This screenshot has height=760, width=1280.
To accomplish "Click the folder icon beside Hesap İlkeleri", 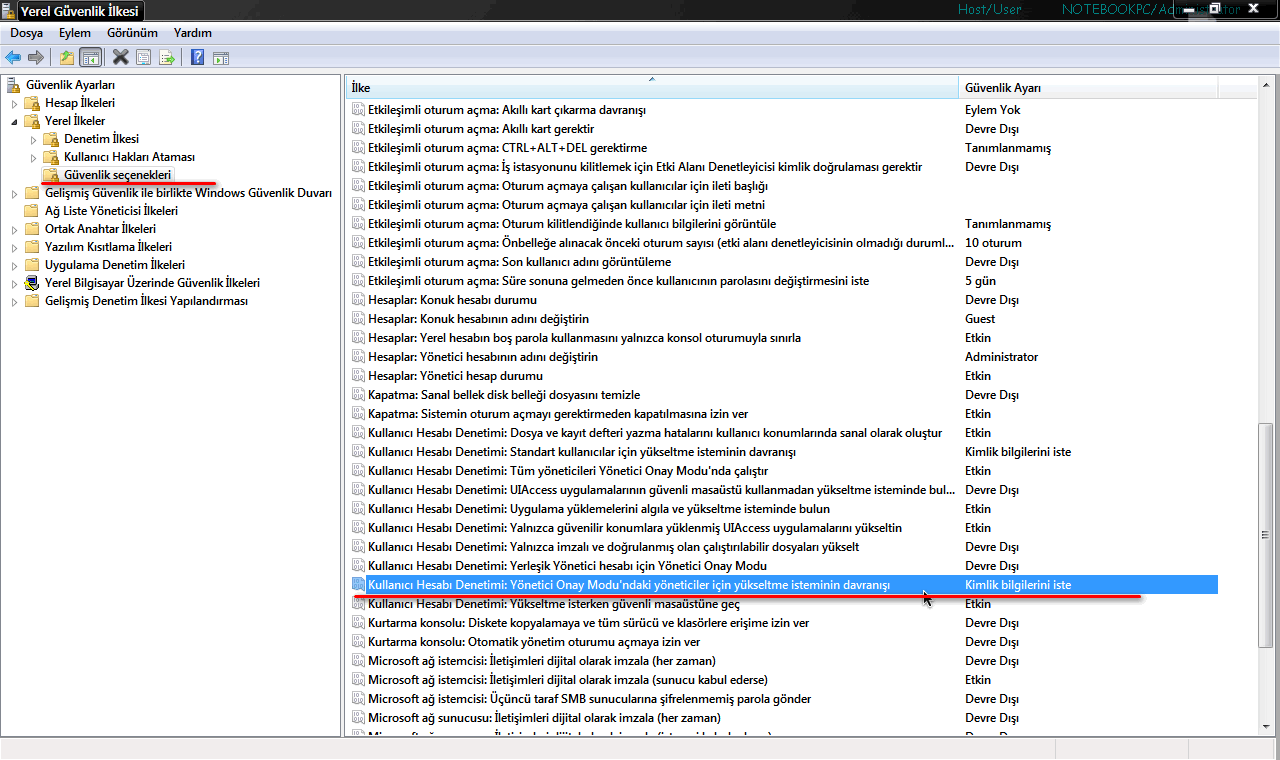I will (32, 103).
